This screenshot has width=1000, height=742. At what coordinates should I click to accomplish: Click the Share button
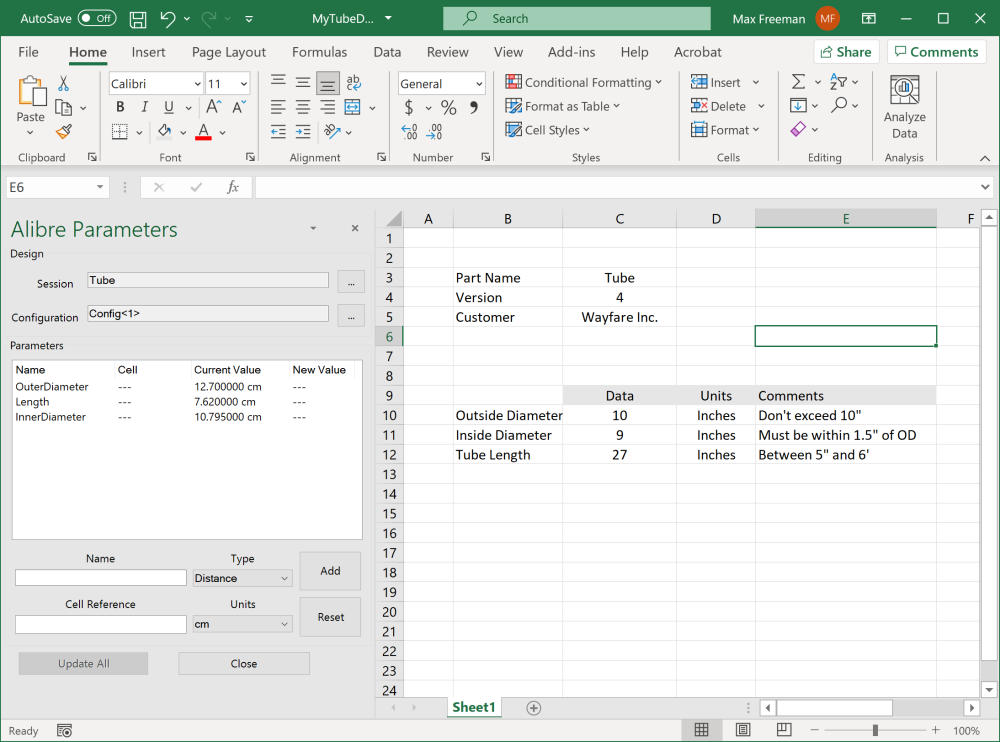point(846,52)
